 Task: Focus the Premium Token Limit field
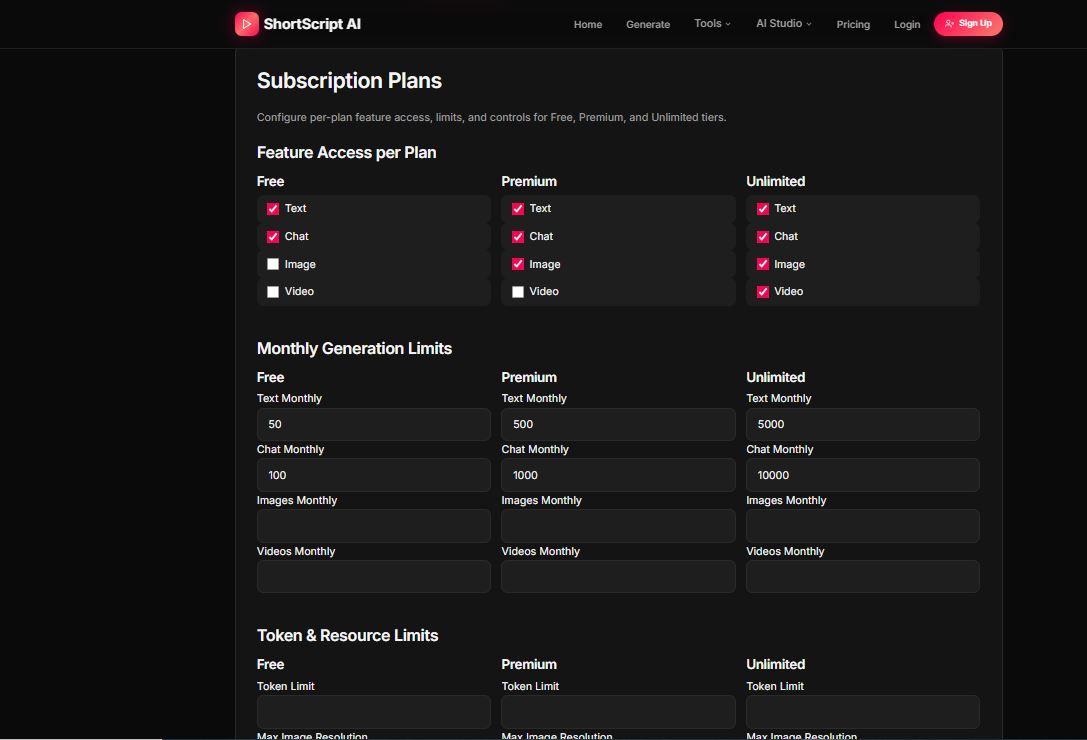[617, 712]
